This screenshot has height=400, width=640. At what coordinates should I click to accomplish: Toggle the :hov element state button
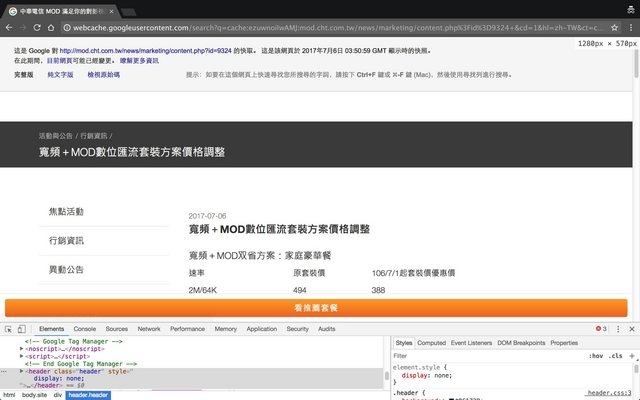(x=596, y=356)
